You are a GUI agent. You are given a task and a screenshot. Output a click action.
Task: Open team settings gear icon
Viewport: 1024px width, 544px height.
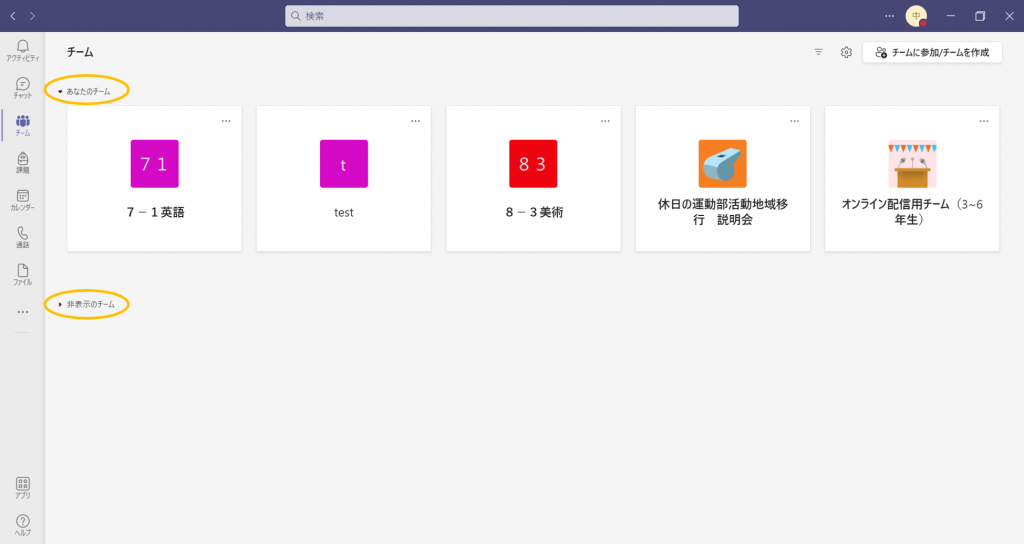click(x=846, y=52)
